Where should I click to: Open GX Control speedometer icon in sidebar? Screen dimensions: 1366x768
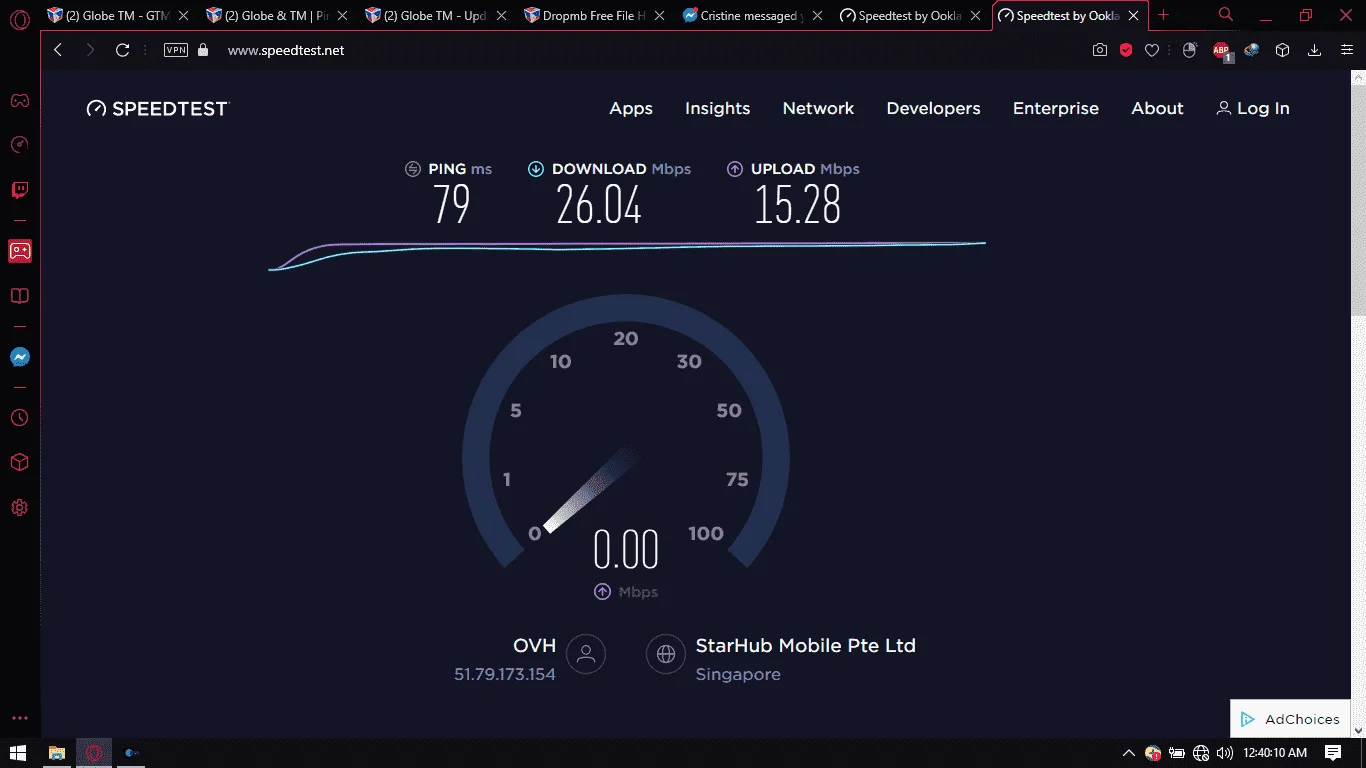point(19,145)
